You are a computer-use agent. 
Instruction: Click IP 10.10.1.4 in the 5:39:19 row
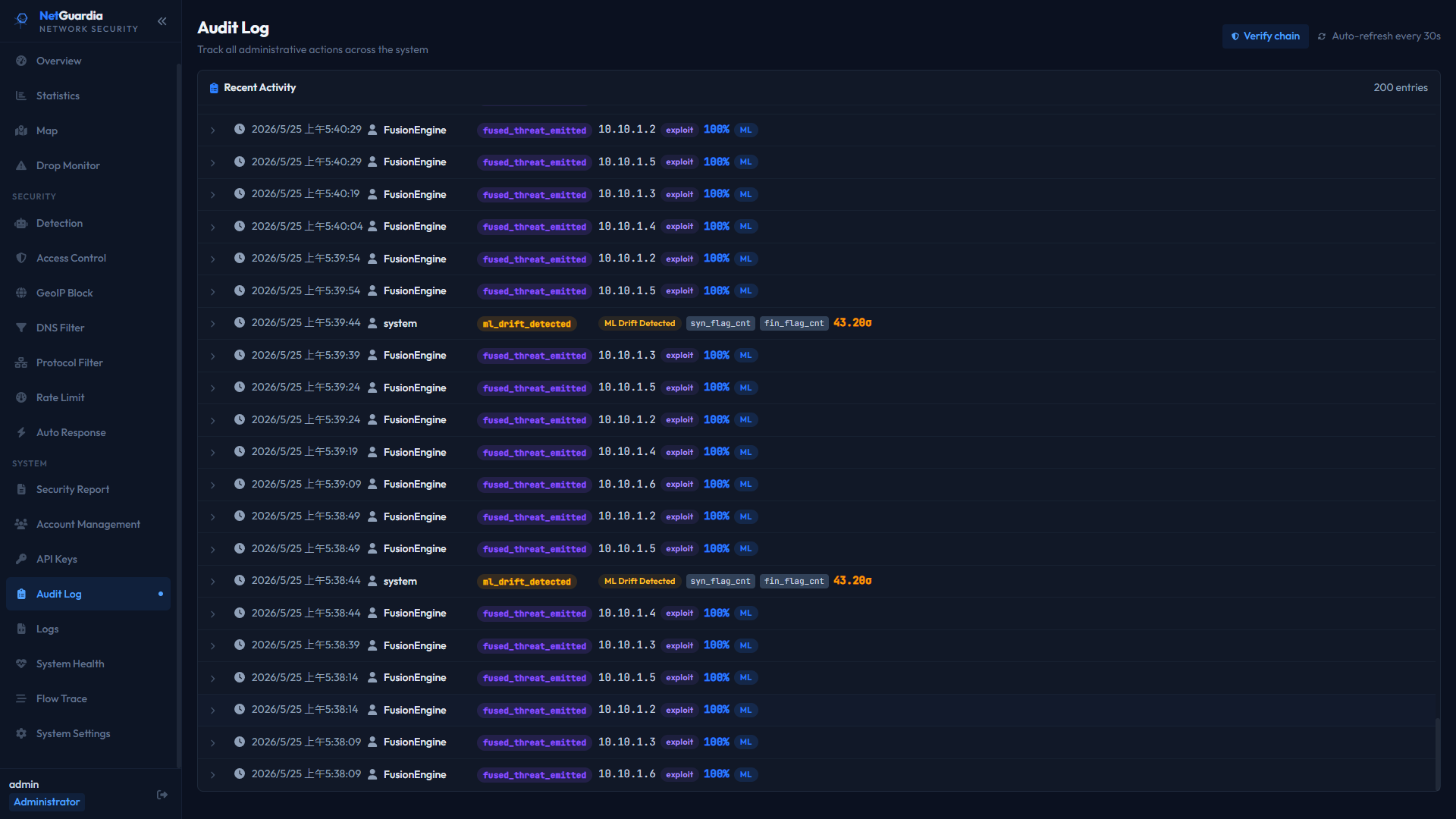(x=627, y=452)
